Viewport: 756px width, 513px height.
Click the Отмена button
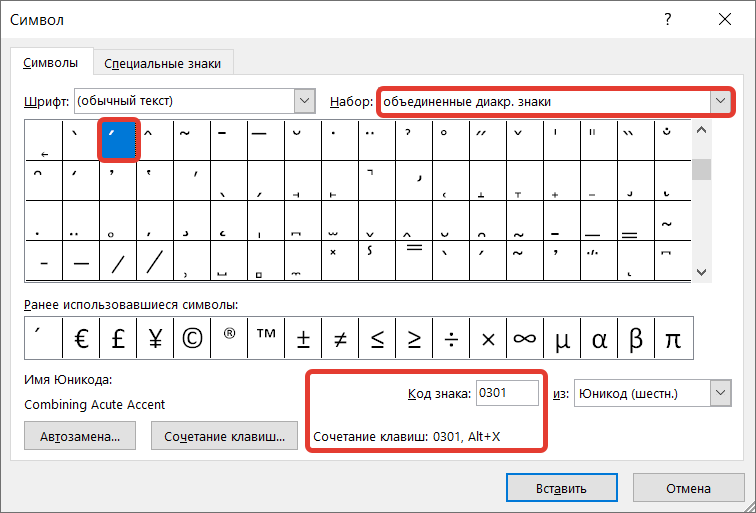tap(688, 488)
